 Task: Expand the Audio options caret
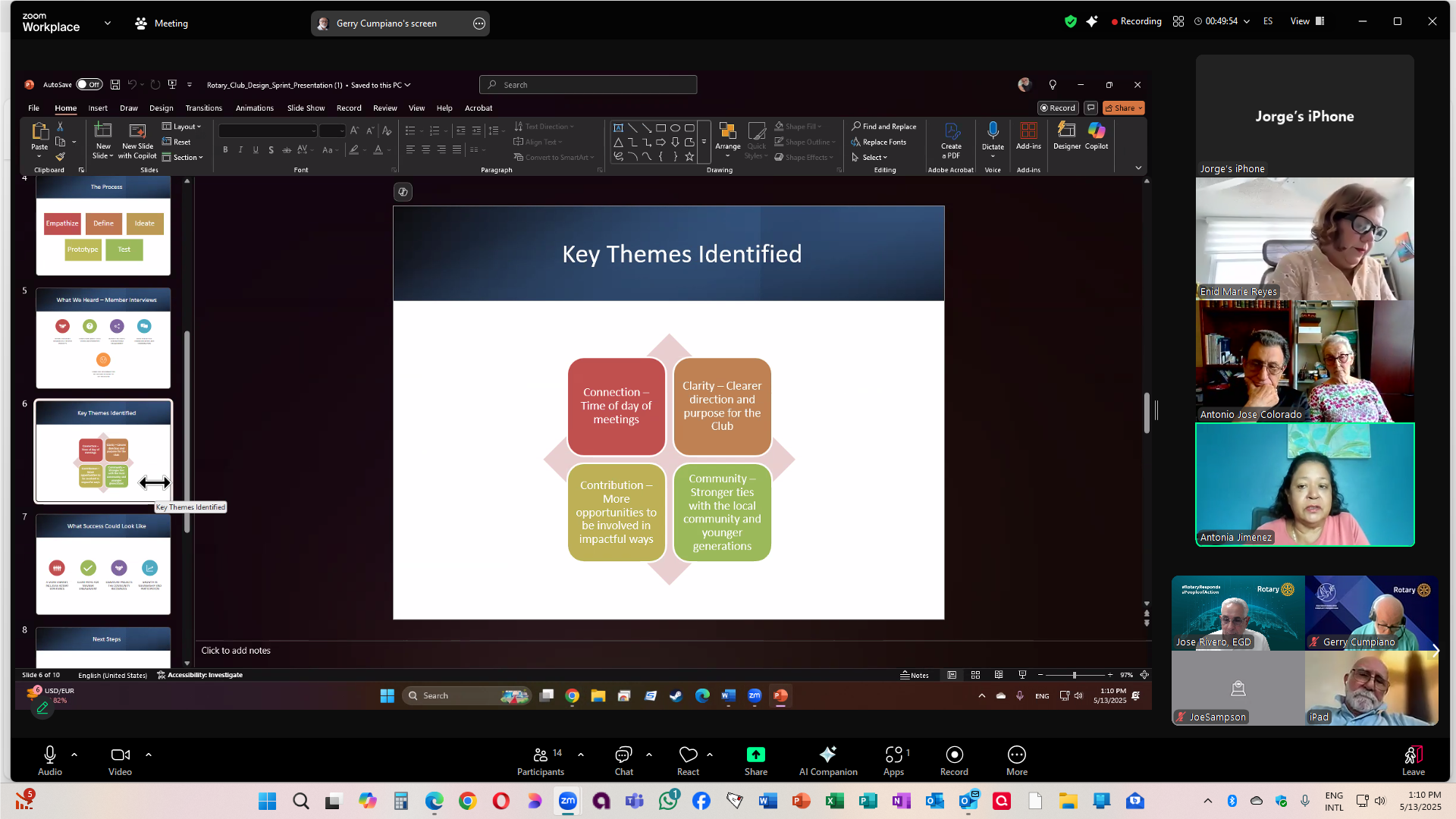pos(74,755)
